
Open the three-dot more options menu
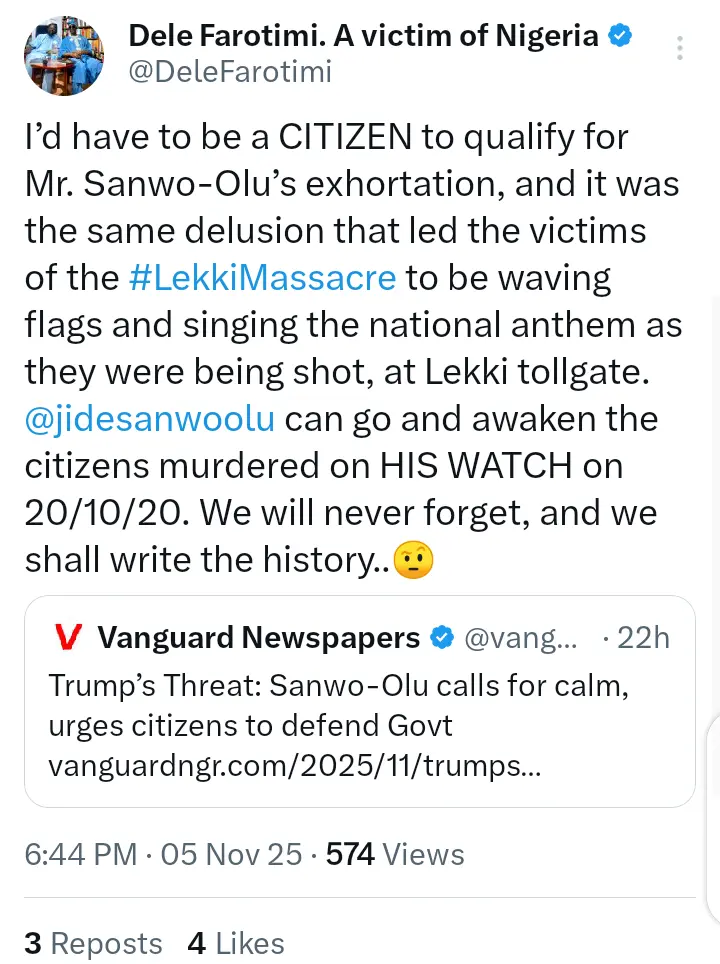(680, 48)
